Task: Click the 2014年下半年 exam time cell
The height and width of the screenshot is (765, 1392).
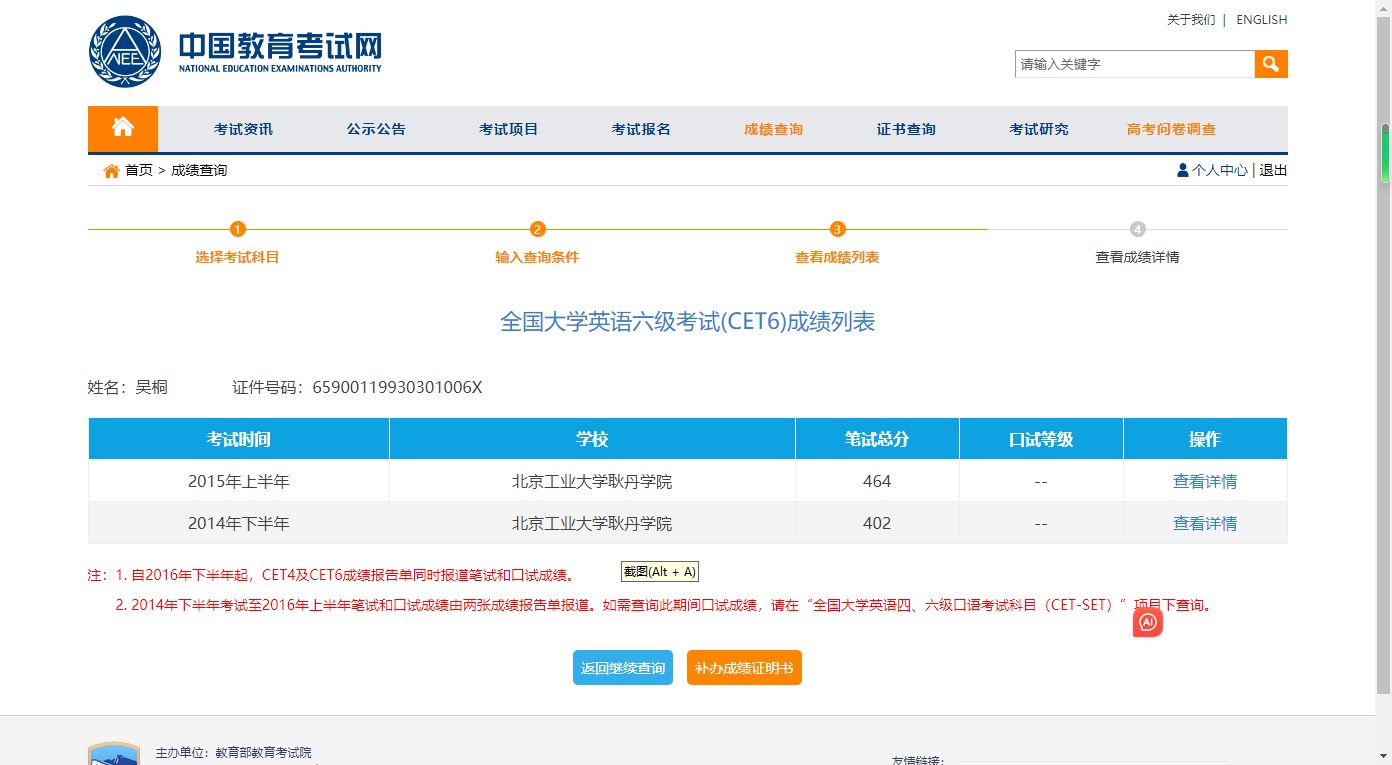Action: pyautogui.click(x=239, y=523)
